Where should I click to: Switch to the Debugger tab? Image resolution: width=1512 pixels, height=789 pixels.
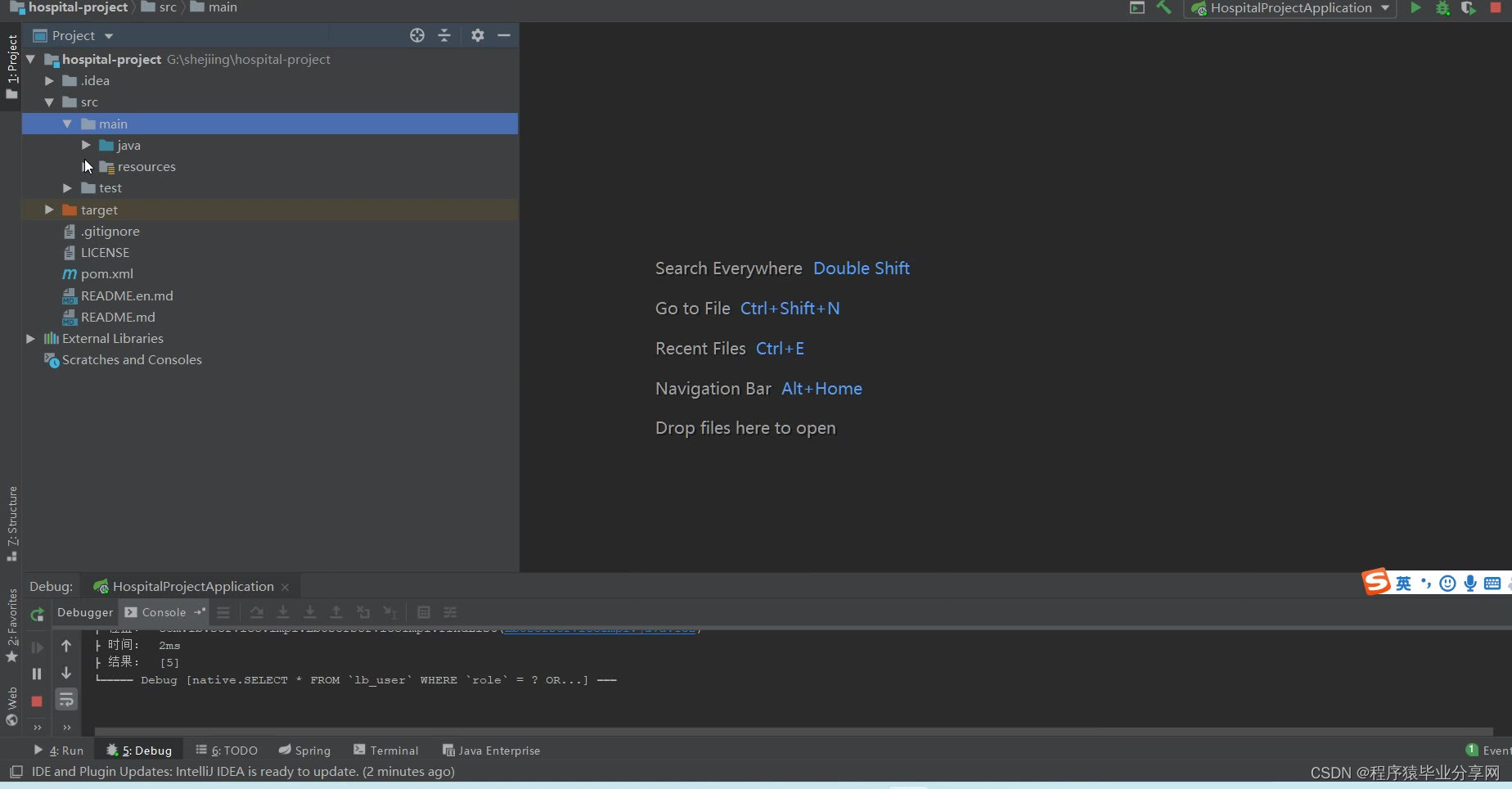85,612
